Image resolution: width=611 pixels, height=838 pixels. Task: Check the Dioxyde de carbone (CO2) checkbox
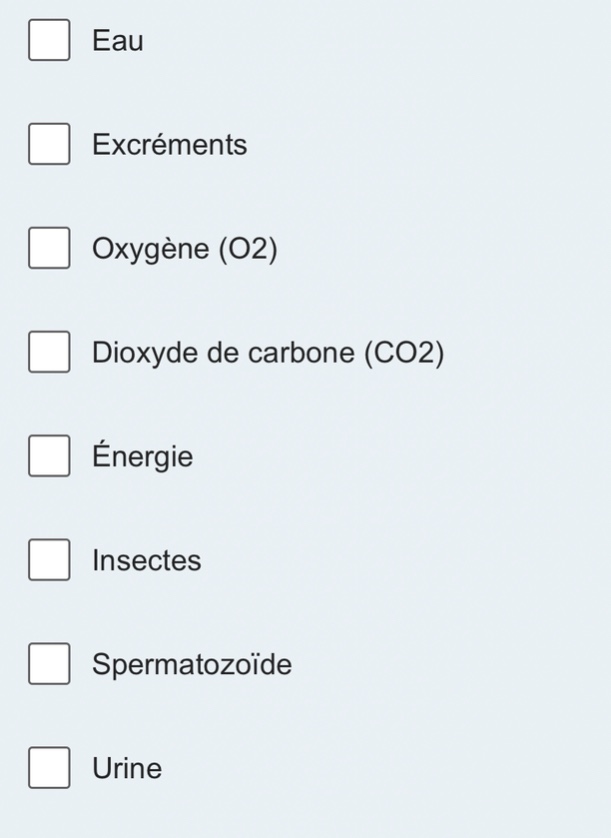[48, 352]
